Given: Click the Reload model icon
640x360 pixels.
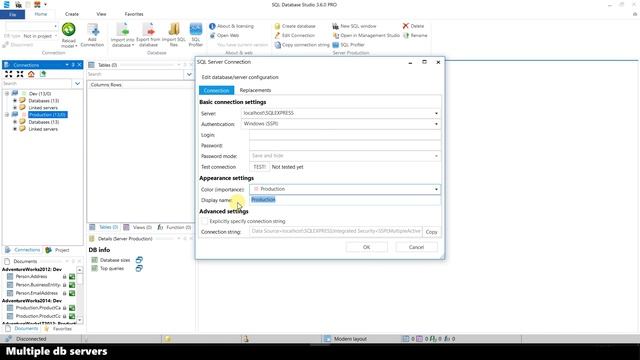Looking at the screenshot, I should (x=69, y=29).
